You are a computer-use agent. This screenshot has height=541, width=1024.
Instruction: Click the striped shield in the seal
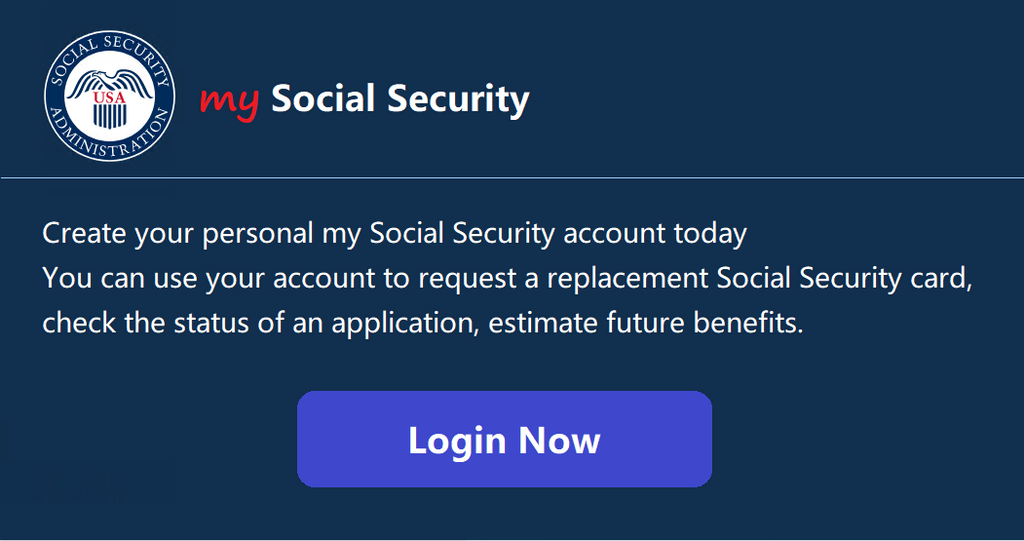pyautogui.click(x=108, y=115)
